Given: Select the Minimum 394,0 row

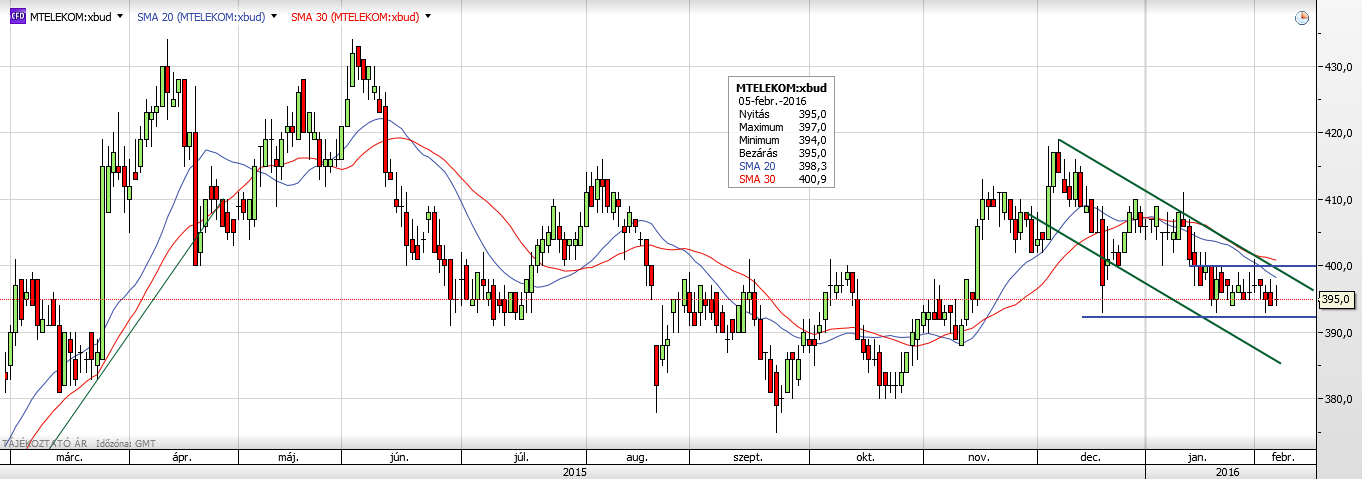Looking at the screenshot, I should 782,140.
